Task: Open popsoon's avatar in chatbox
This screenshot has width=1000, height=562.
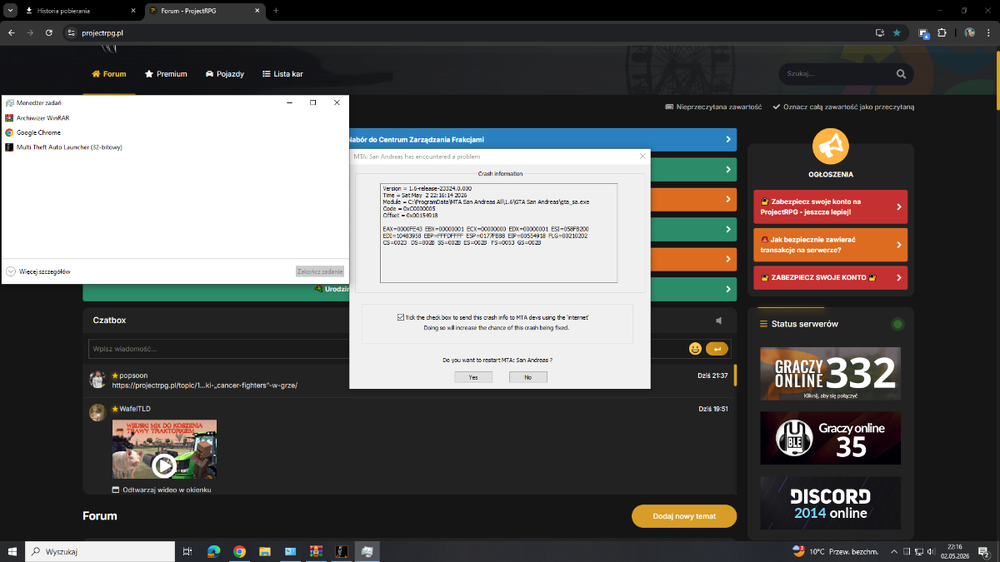Action: (98, 380)
